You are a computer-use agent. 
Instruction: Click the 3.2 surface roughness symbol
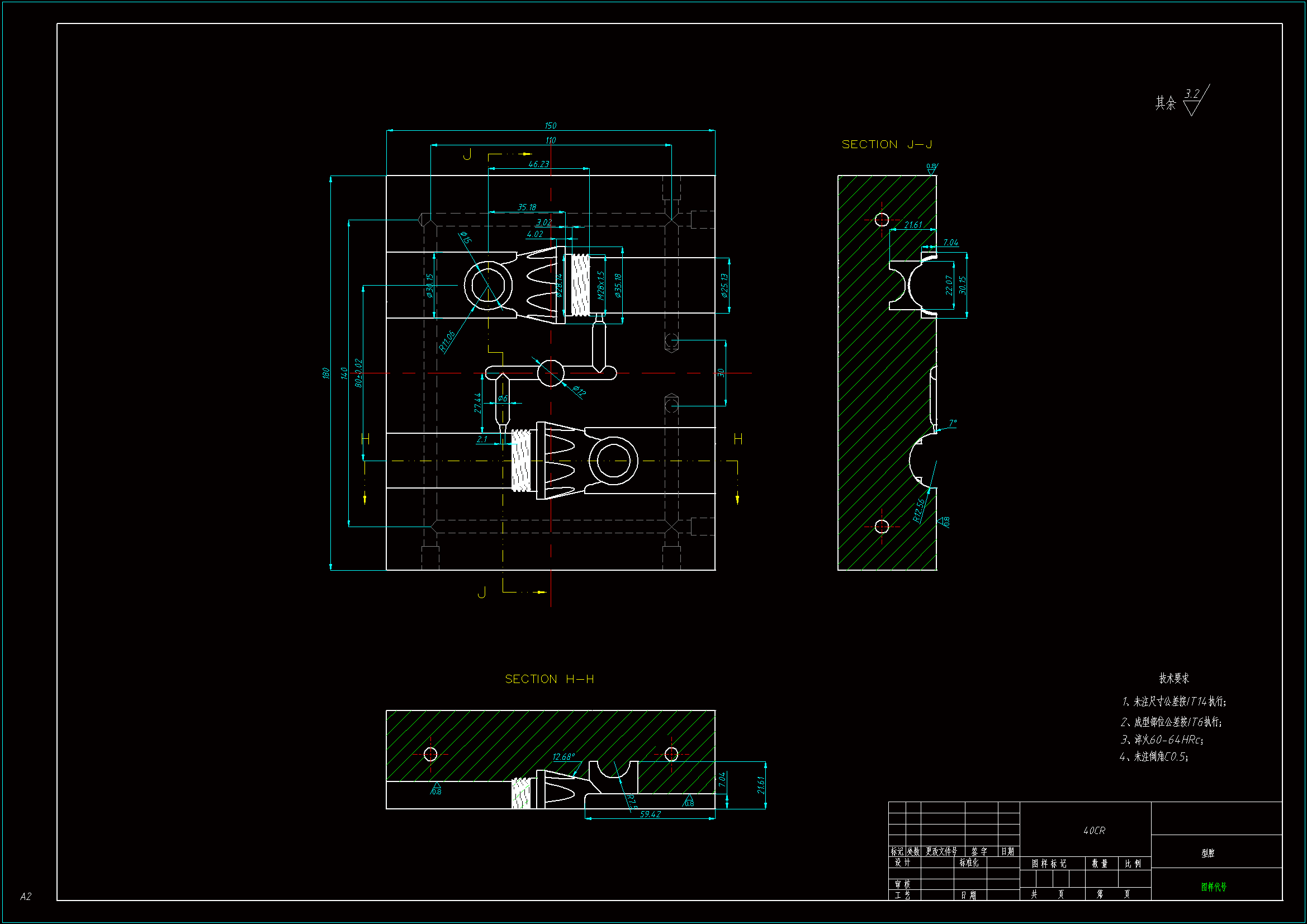click(x=1192, y=94)
